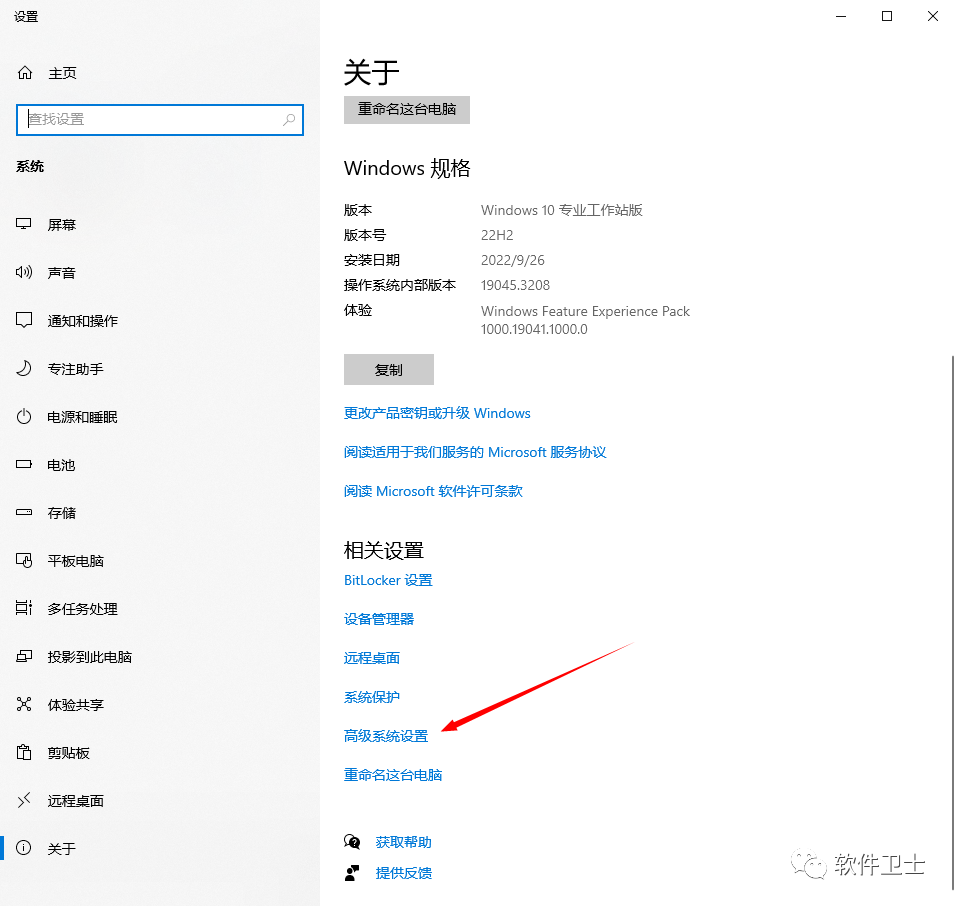The width and height of the screenshot is (956, 906).
Task: Click the Projecting to this PC icon
Action: (x=24, y=656)
